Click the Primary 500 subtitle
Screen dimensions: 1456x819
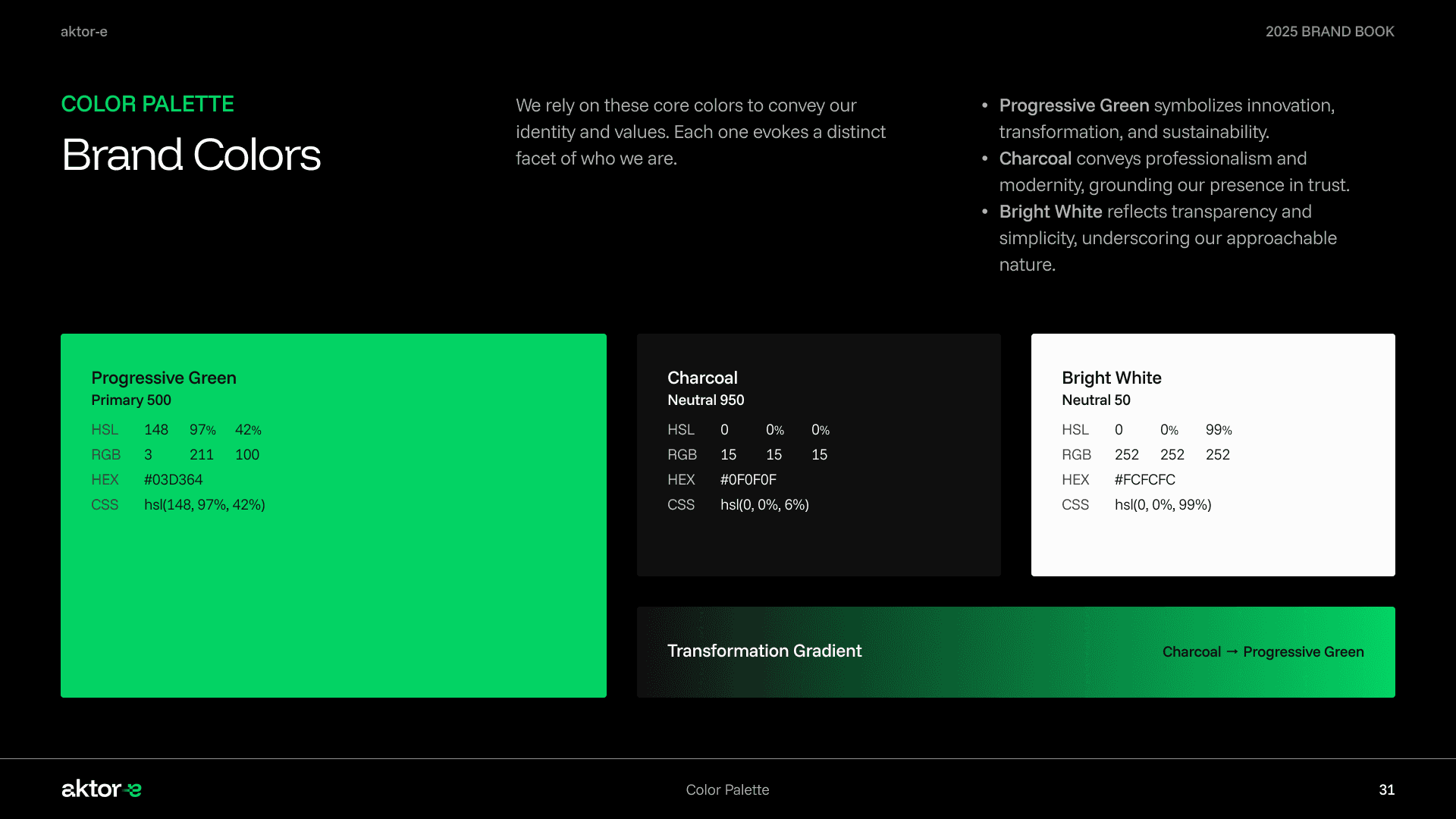click(x=131, y=400)
